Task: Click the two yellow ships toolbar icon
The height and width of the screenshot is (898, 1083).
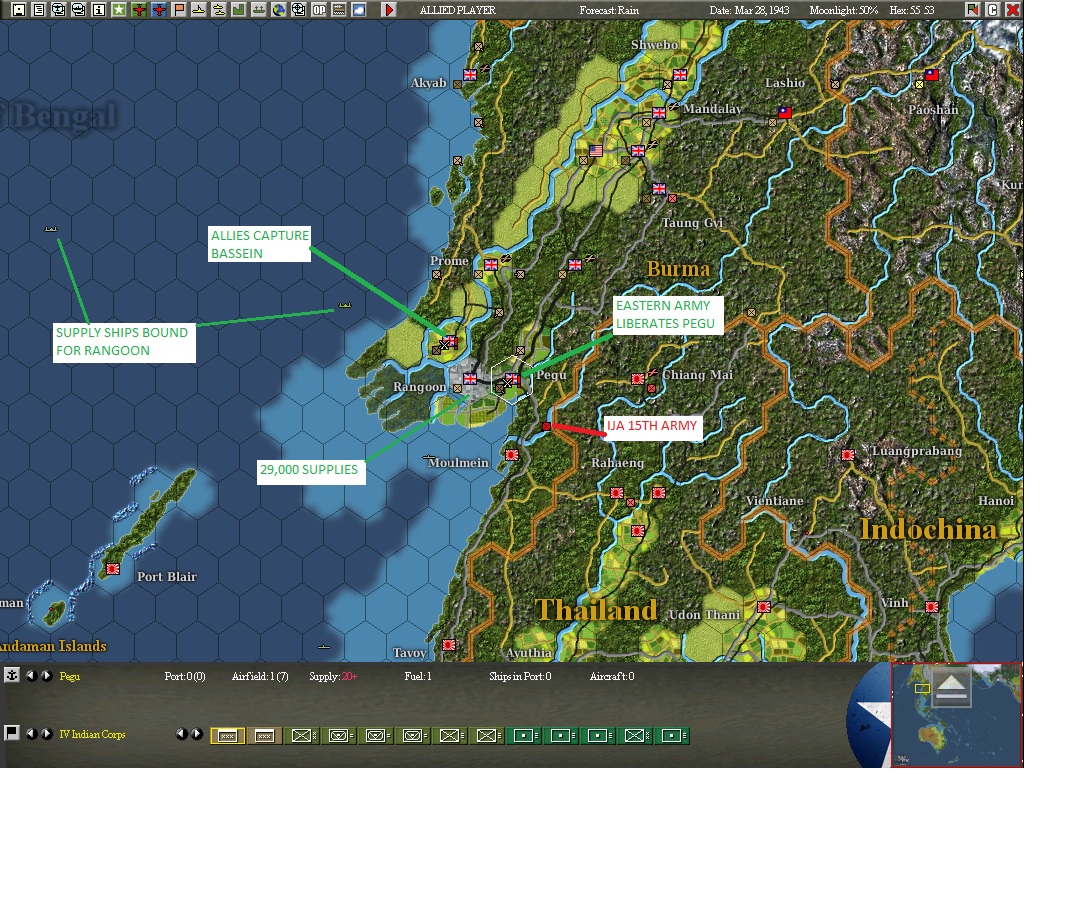Action: tap(218, 10)
